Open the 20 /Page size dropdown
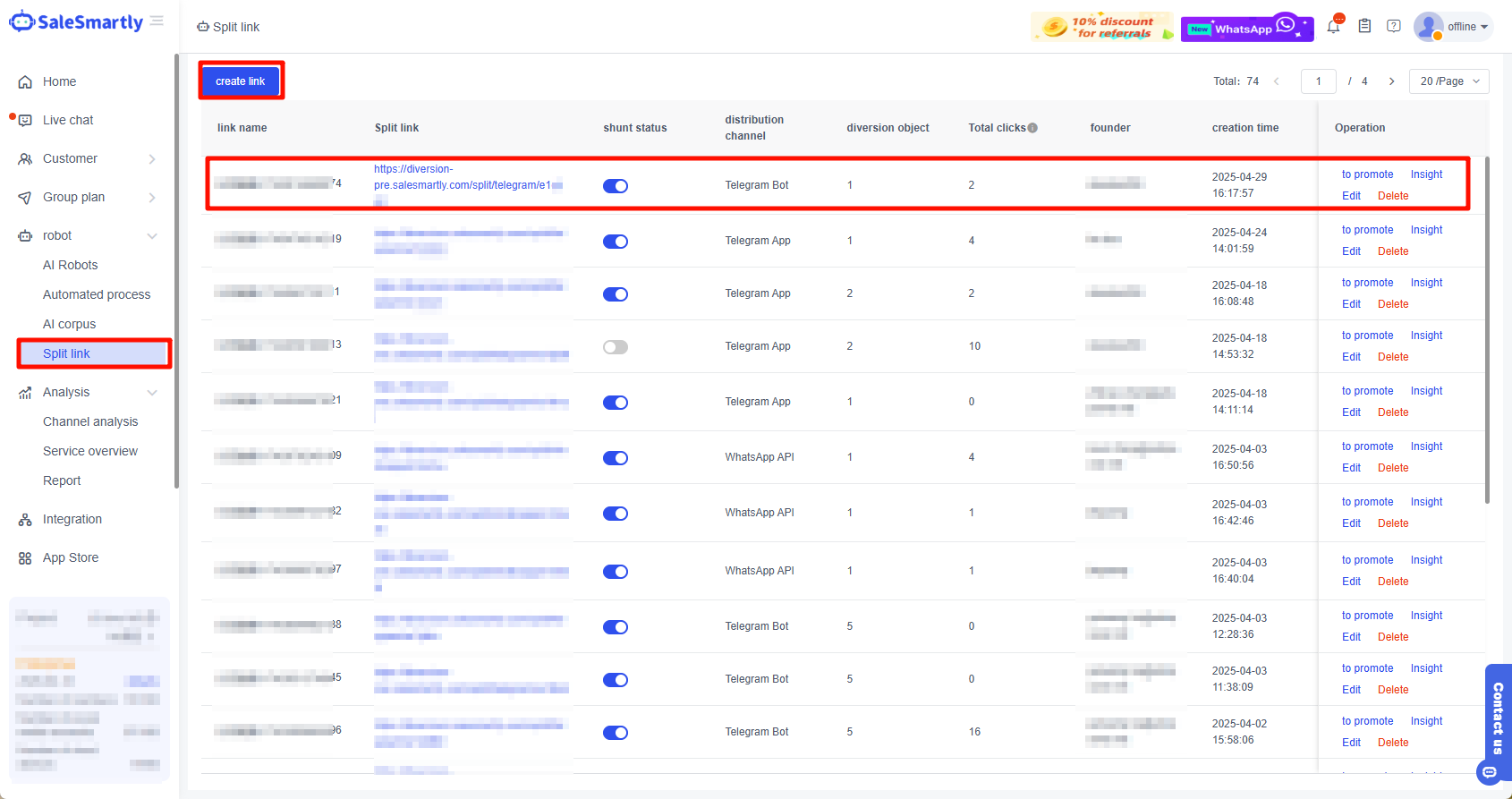The image size is (1512, 799). (x=1448, y=81)
